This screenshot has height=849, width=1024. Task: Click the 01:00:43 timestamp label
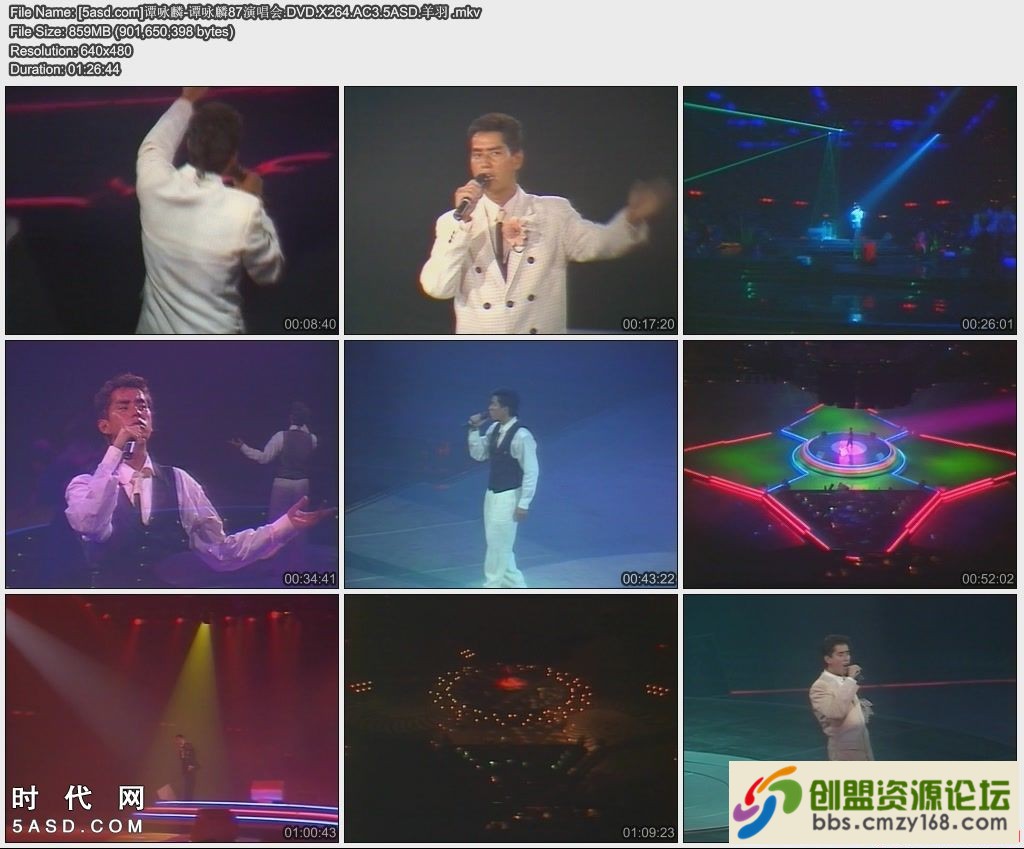click(310, 833)
